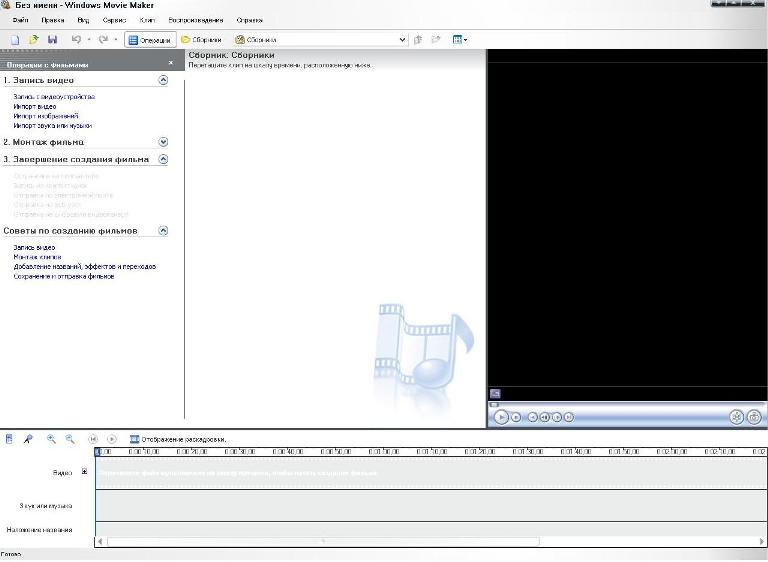Open the Запись видео tips link

click(x=34, y=247)
